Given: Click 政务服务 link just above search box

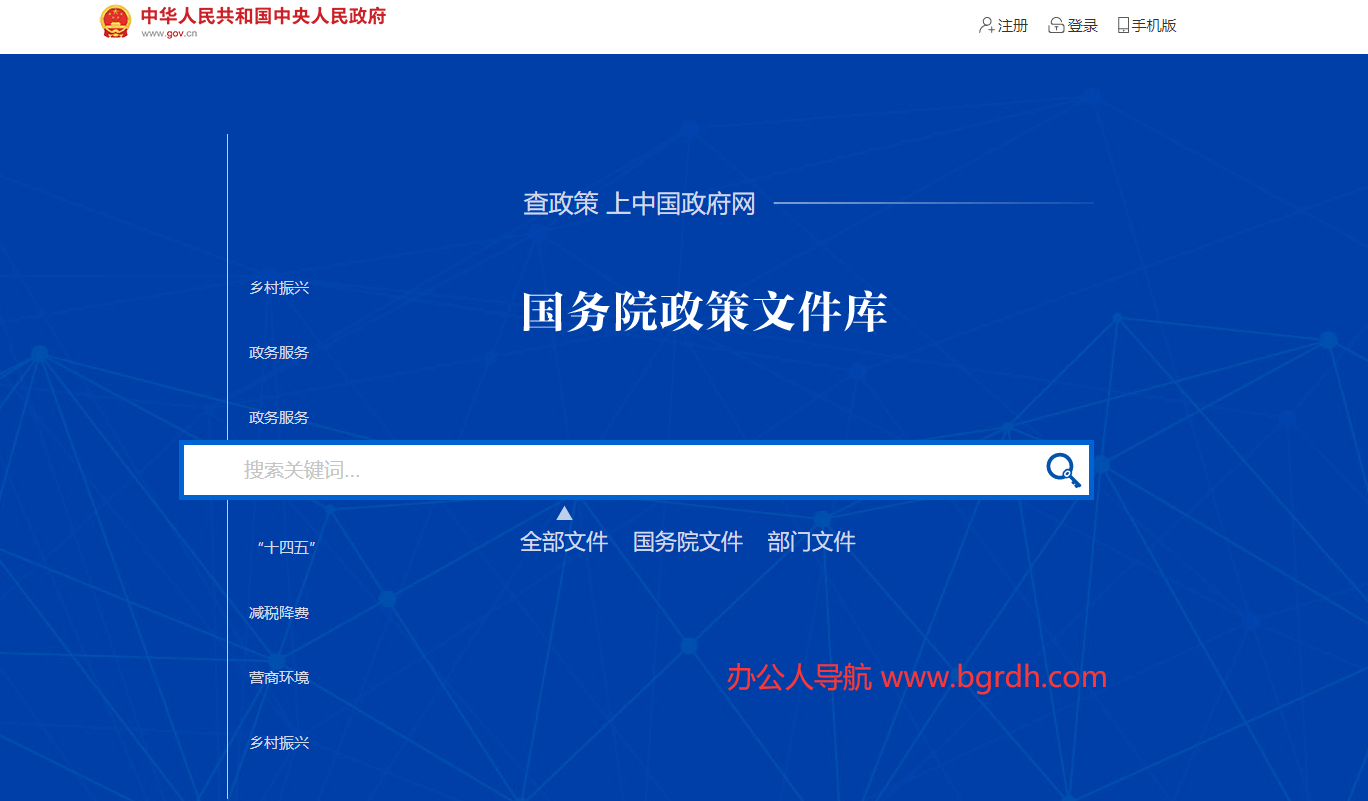Looking at the screenshot, I should coord(279,418).
